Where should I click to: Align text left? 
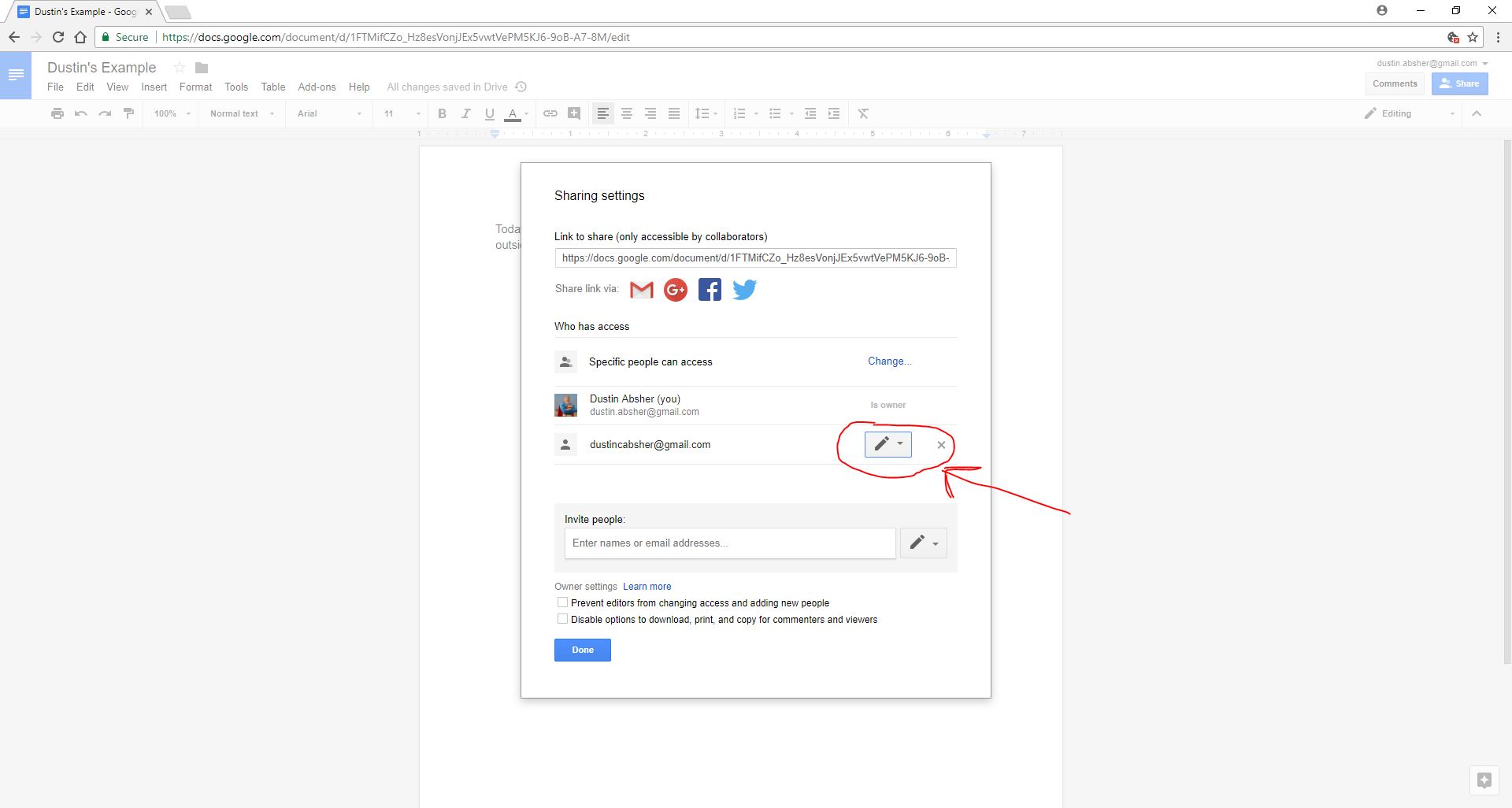602,113
